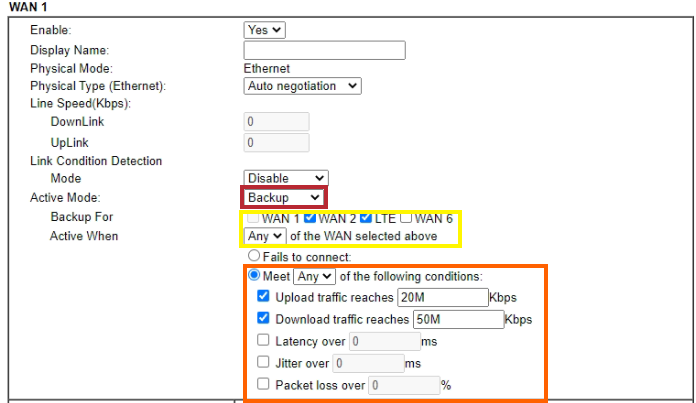
Task: Click the UpLink speed field
Action: [276, 142]
